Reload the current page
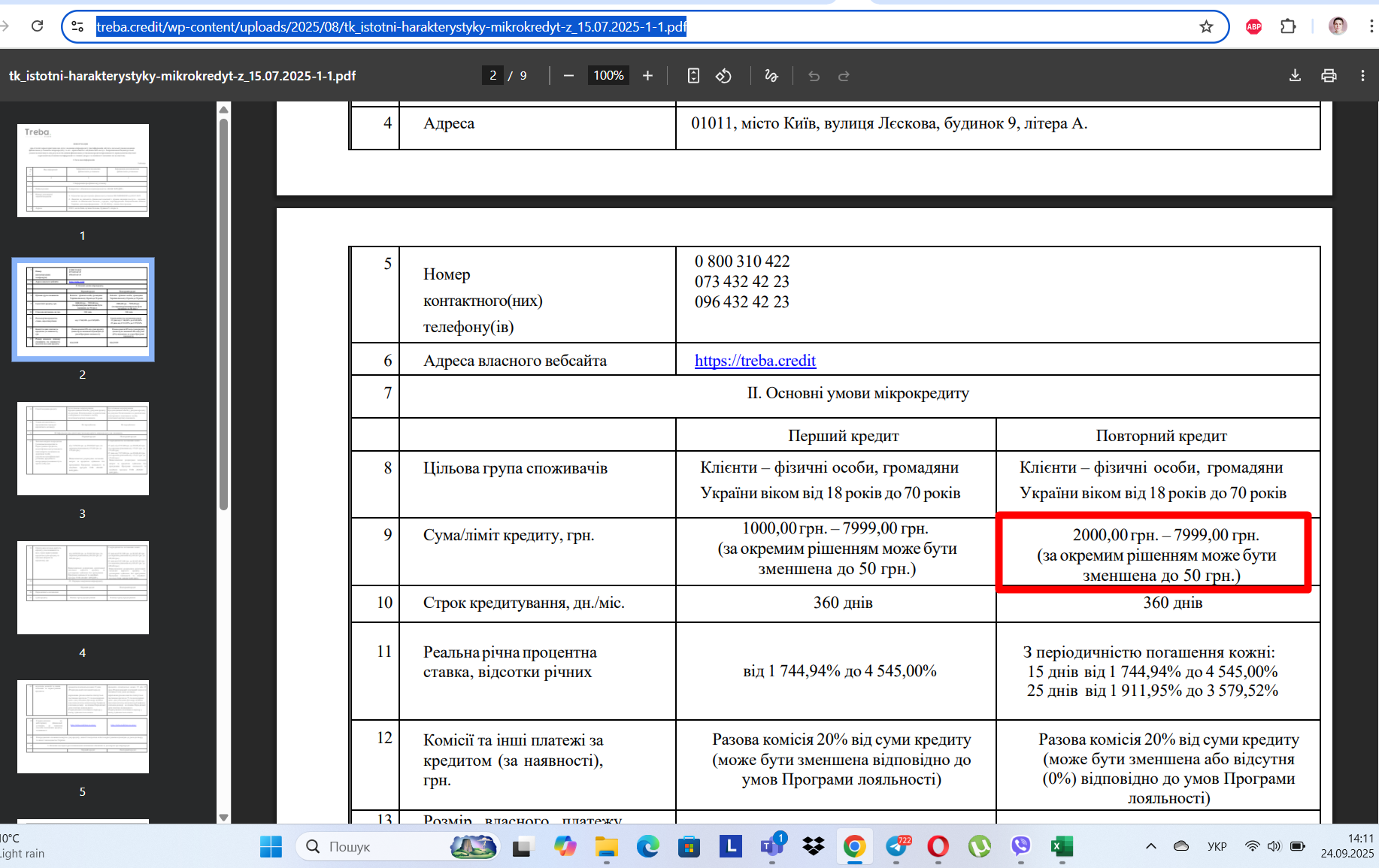The width and height of the screenshot is (1379, 868). [37, 26]
